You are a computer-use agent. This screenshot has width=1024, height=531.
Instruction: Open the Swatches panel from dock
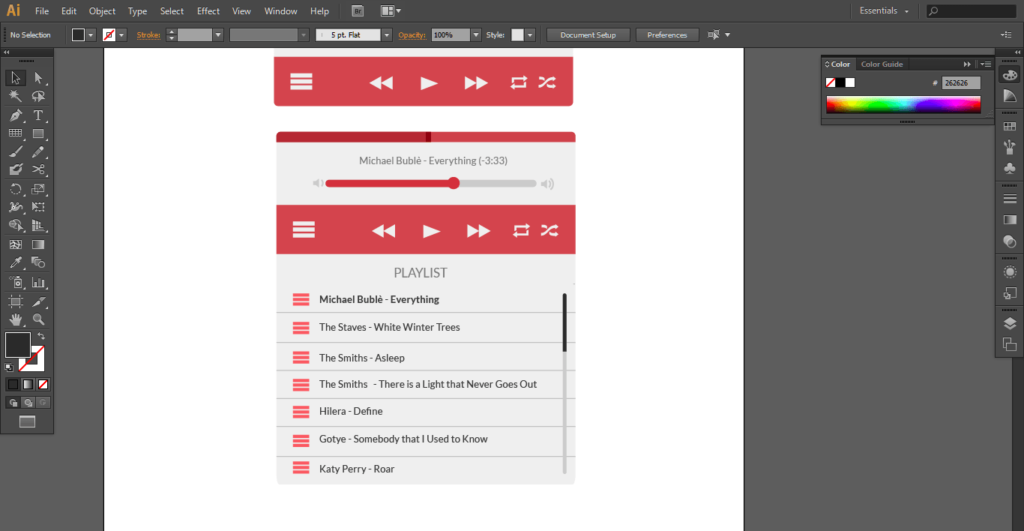point(1010,126)
